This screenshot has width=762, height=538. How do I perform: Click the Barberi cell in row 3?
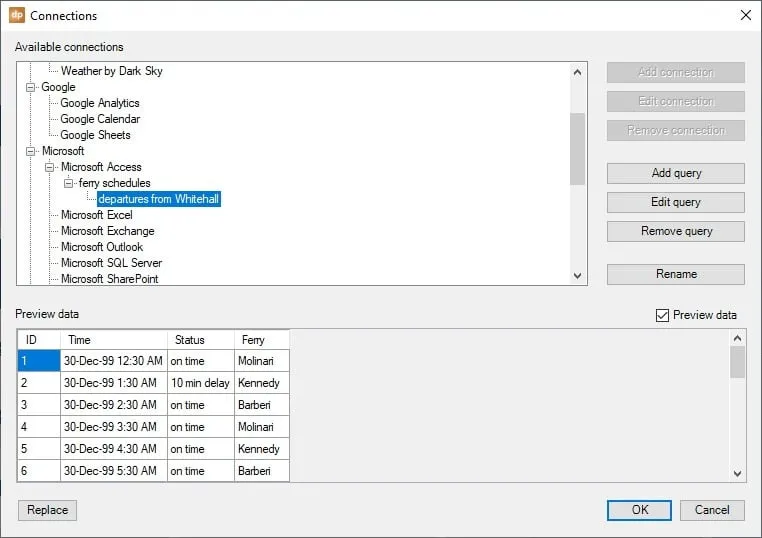(x=262, y=405)
